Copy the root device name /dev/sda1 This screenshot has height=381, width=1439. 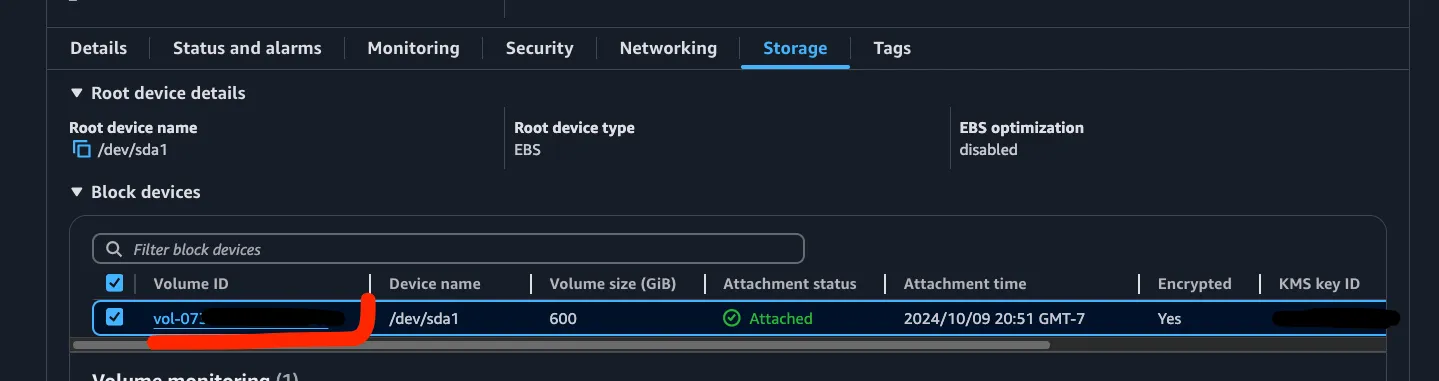coord(81,150)
